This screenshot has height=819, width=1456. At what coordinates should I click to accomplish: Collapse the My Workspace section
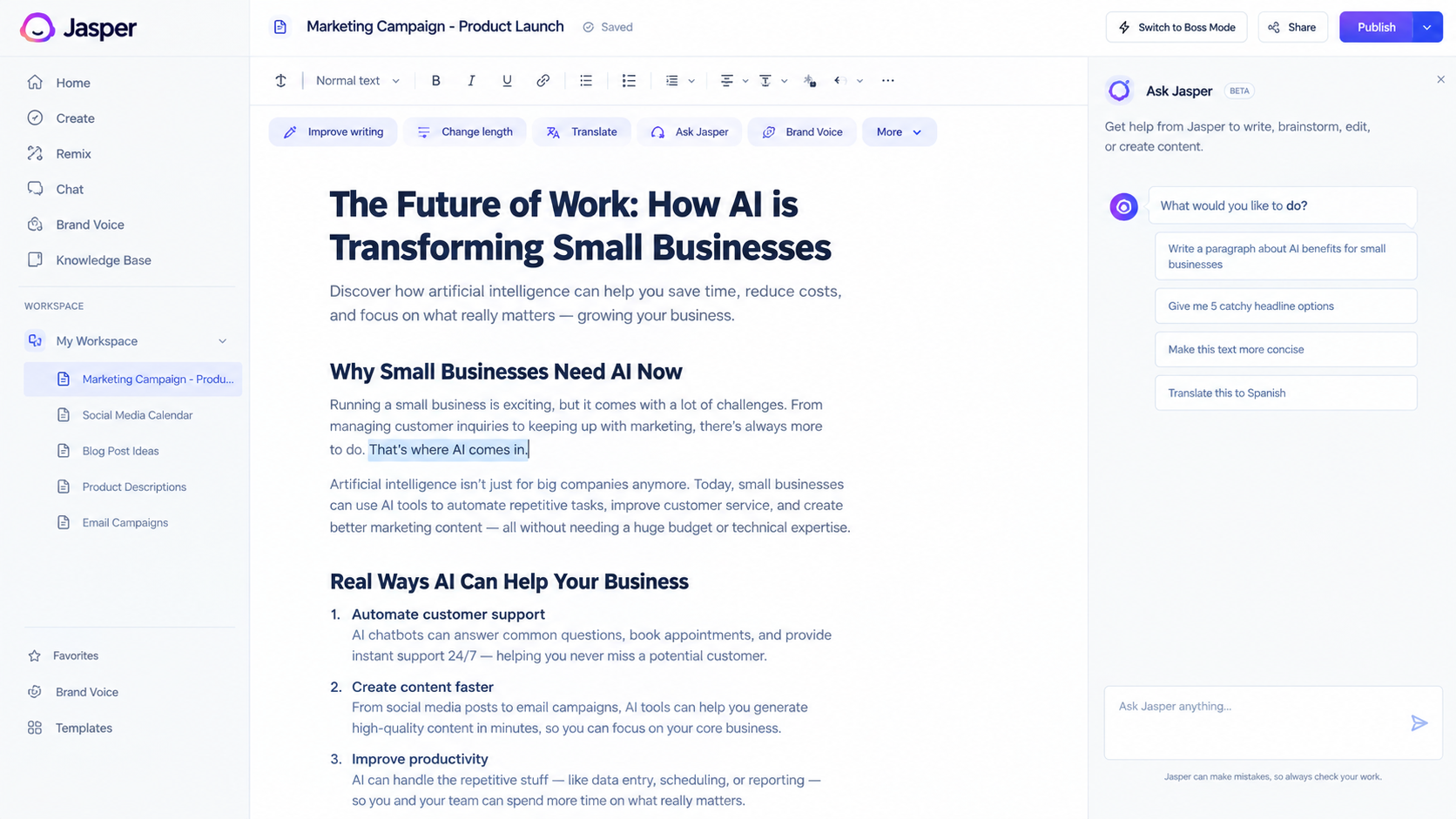click(x=222, y=341)
